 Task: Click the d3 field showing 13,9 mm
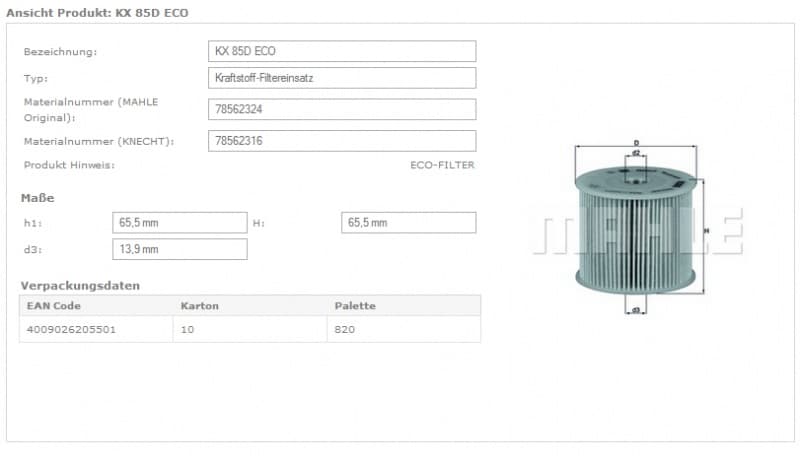(x=180, y=249)
